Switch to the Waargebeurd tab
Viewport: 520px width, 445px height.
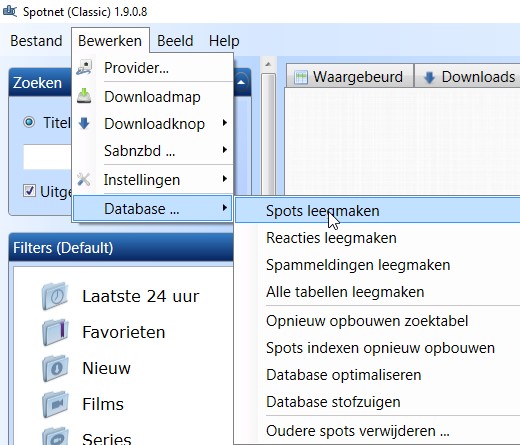(350, 77)
